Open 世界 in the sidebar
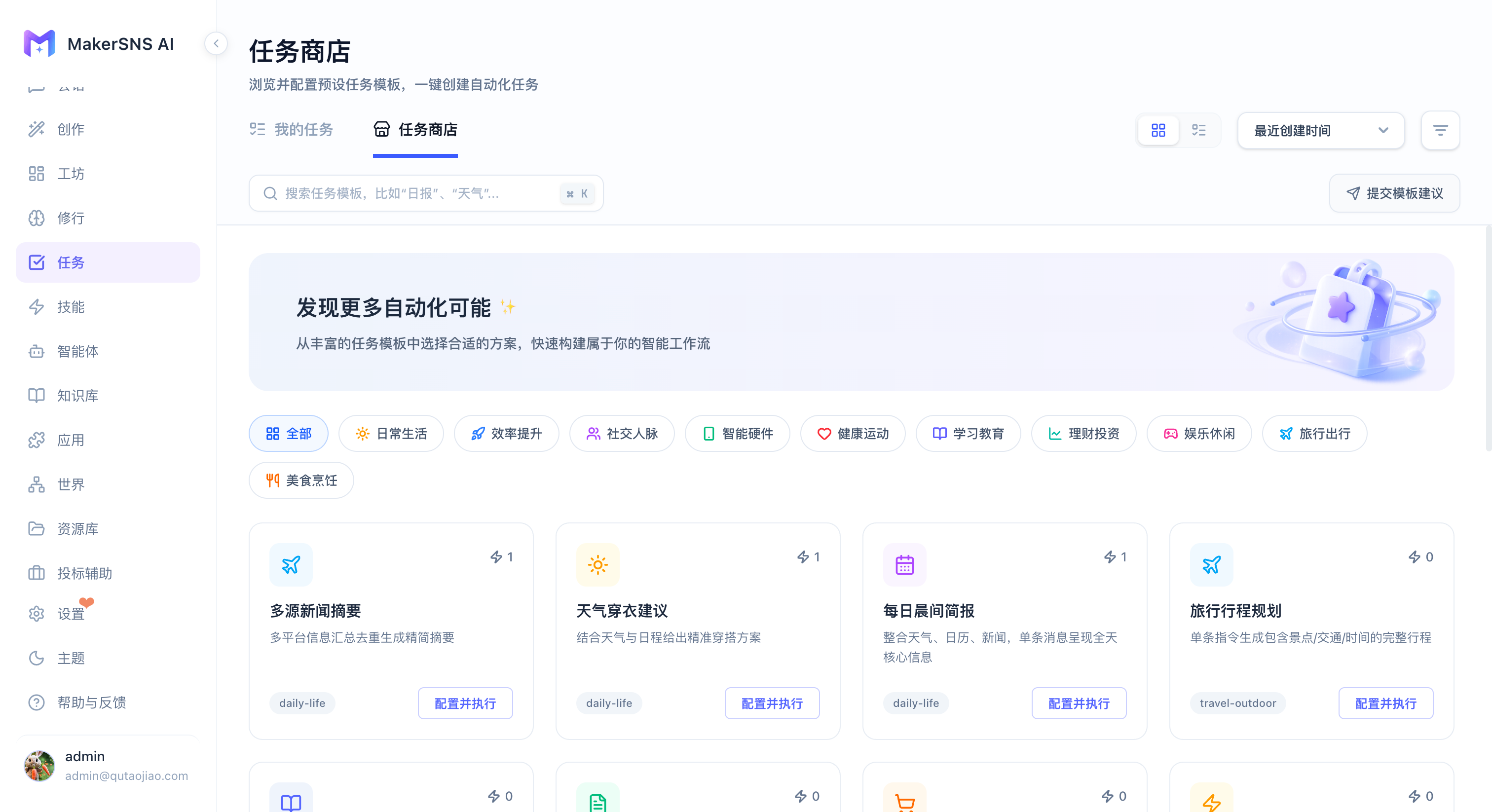1492x812 pixels. 108,485
